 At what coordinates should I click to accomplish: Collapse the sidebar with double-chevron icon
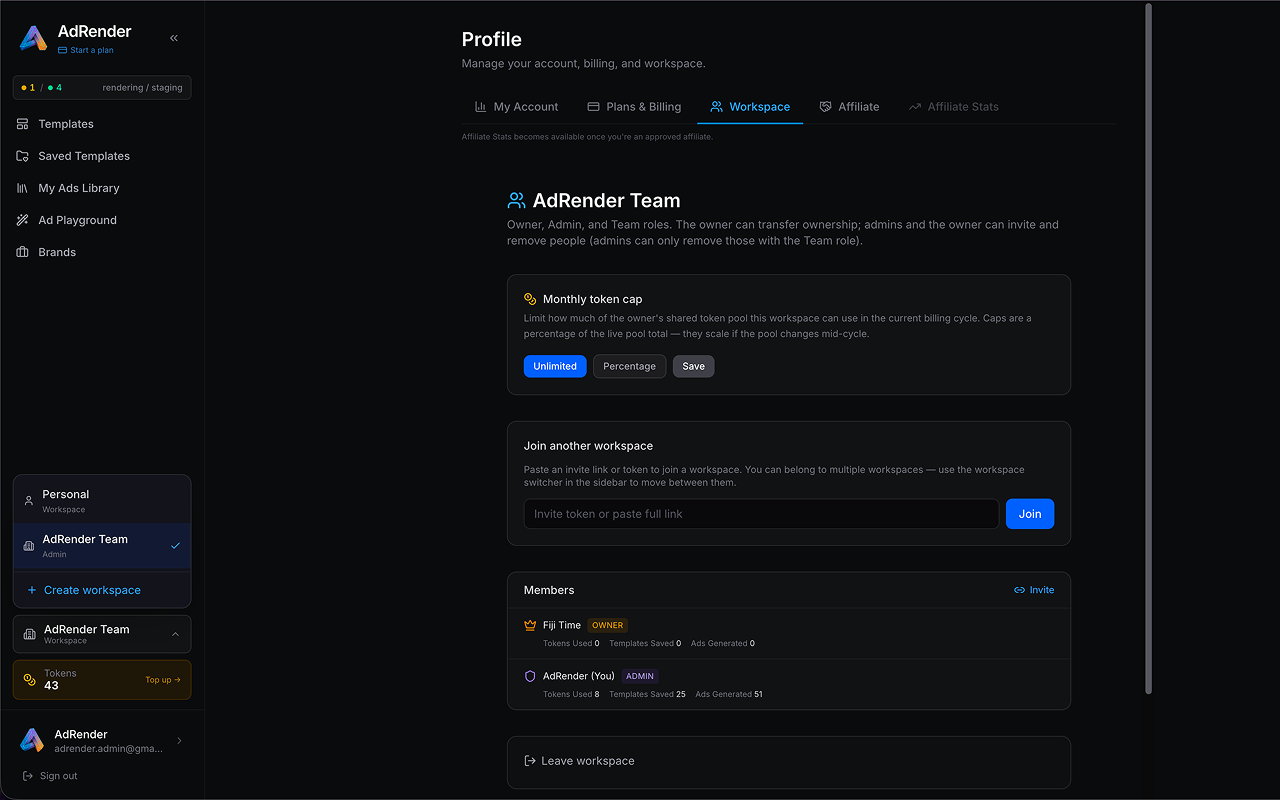[x=174, y=38]
